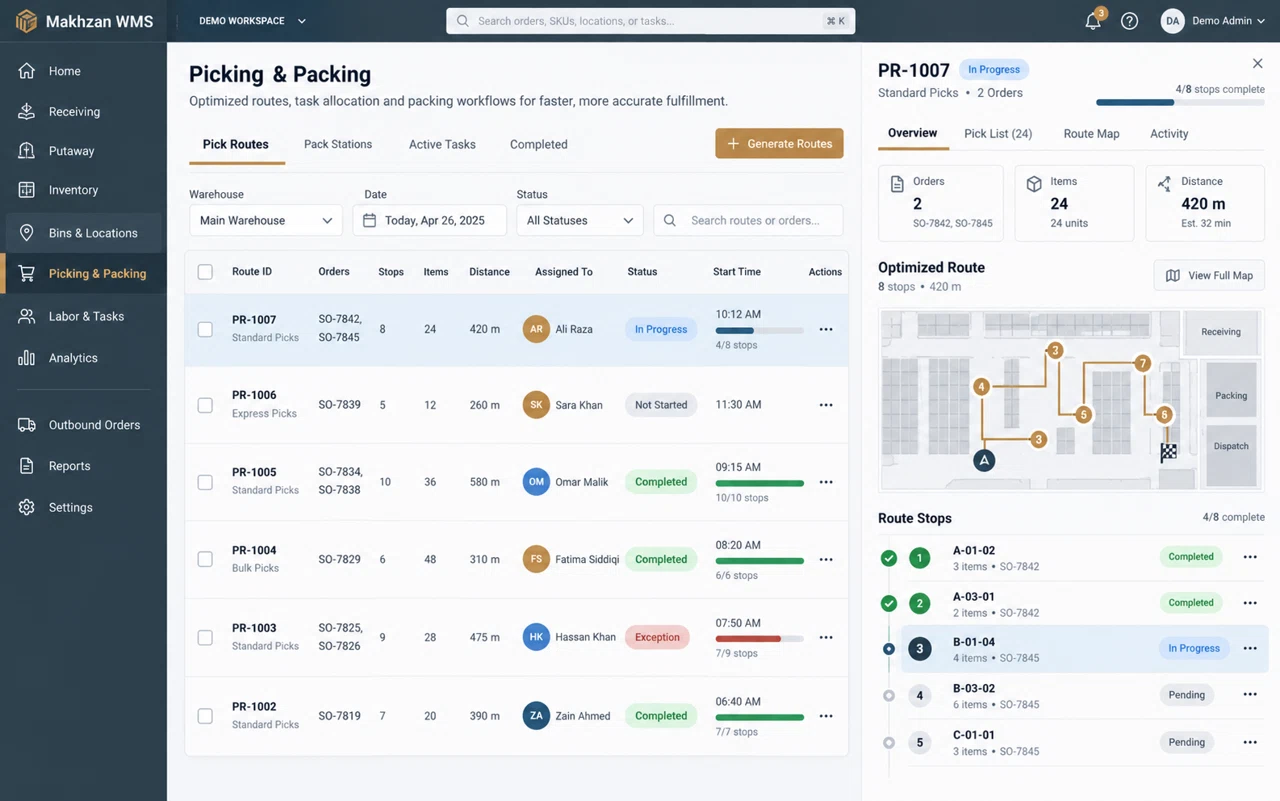Click assignee Omar Malik
The height and width of the screenshot is (801, 1280).
(x=566, y=482)
